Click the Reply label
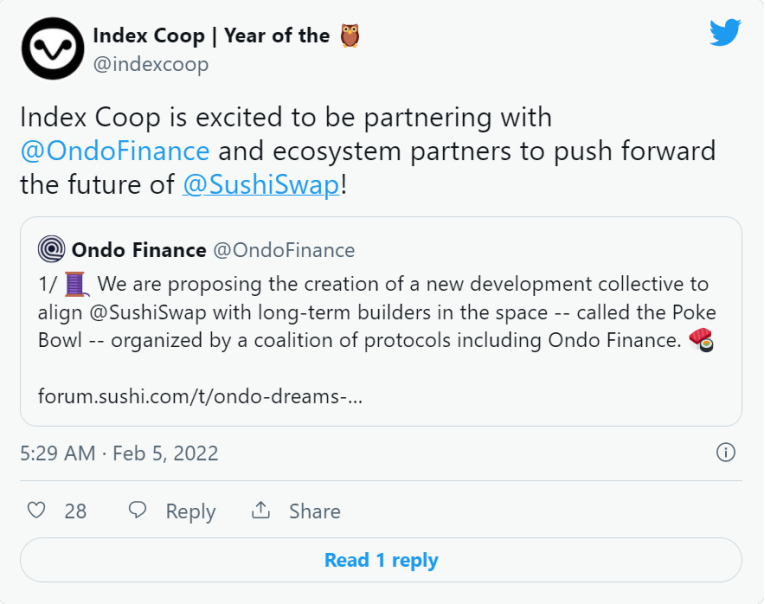 pos(191,511)
